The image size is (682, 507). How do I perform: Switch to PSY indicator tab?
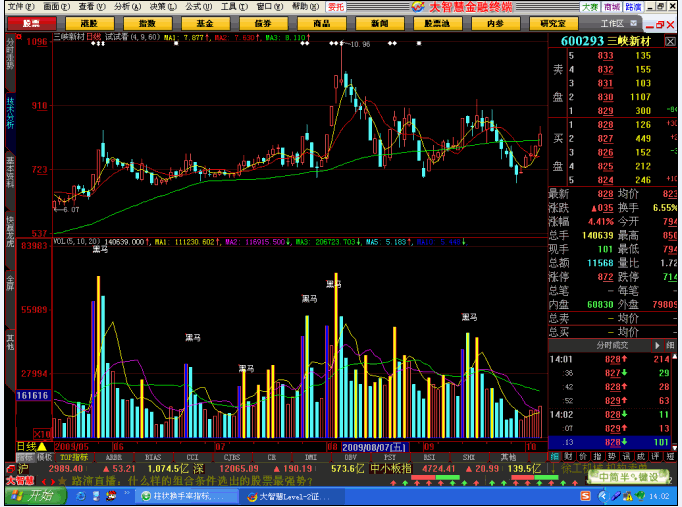pos(390,457)
